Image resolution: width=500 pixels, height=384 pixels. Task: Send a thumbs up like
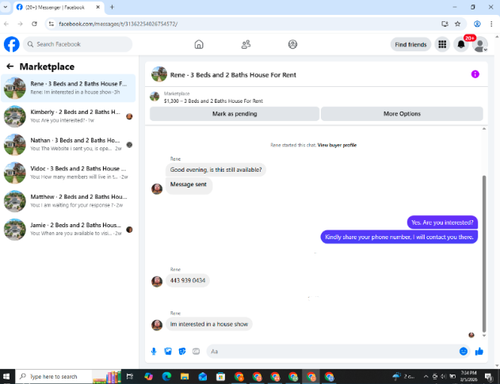click(479, 351)
